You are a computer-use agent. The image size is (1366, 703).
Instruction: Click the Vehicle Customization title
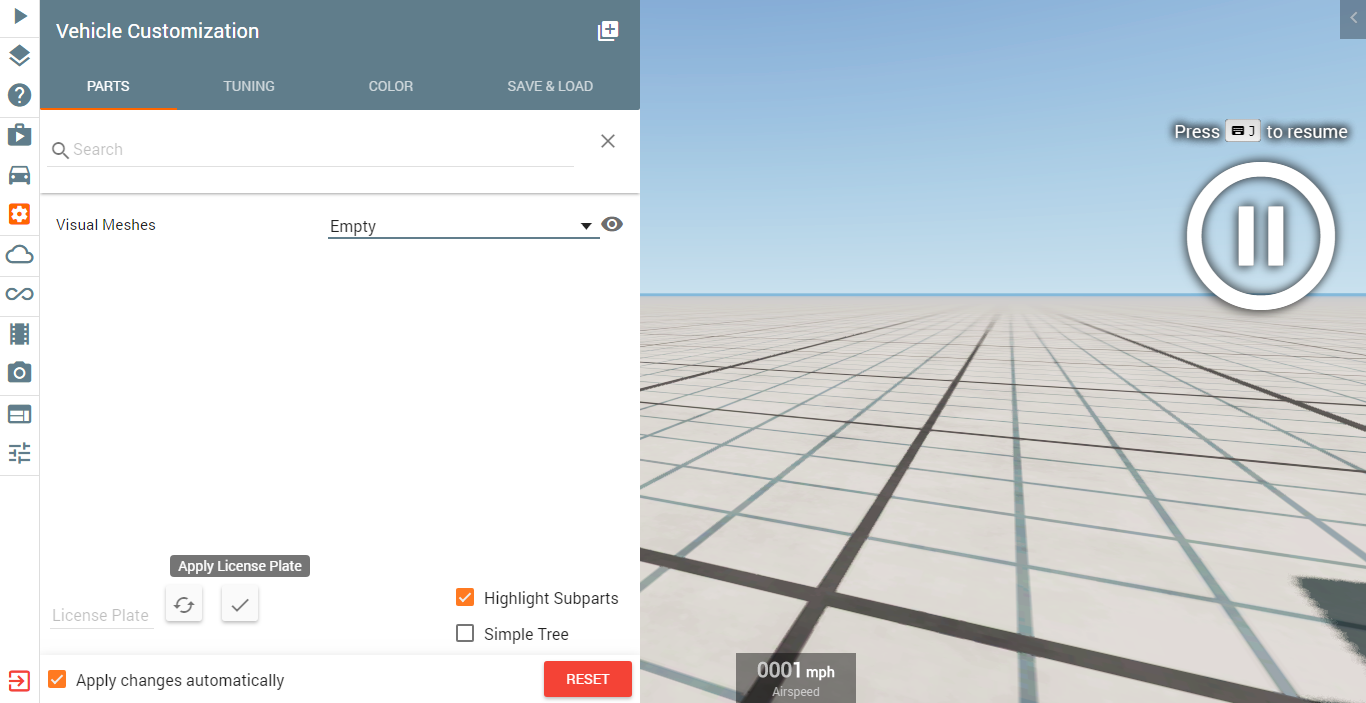coord(158,31)
